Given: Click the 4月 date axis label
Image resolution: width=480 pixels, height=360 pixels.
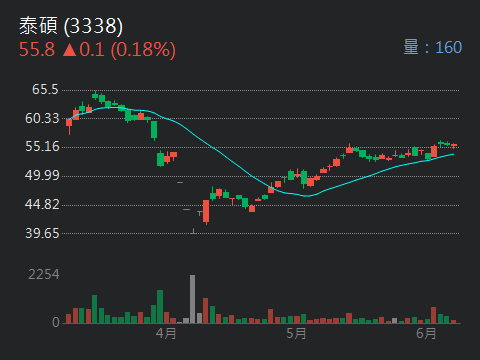Looking at the screenshot, I should 166,333.
